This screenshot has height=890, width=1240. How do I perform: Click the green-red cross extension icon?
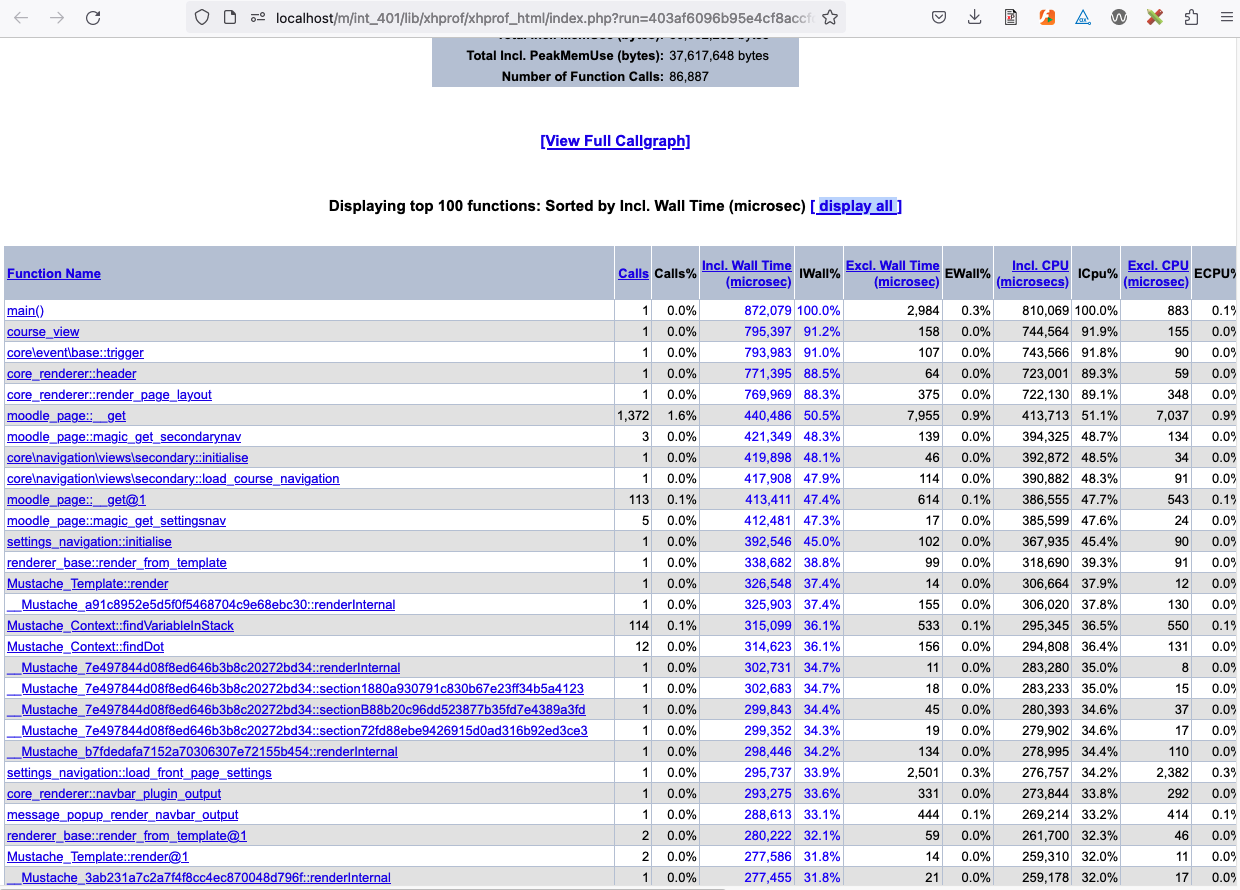[1155, 17]
